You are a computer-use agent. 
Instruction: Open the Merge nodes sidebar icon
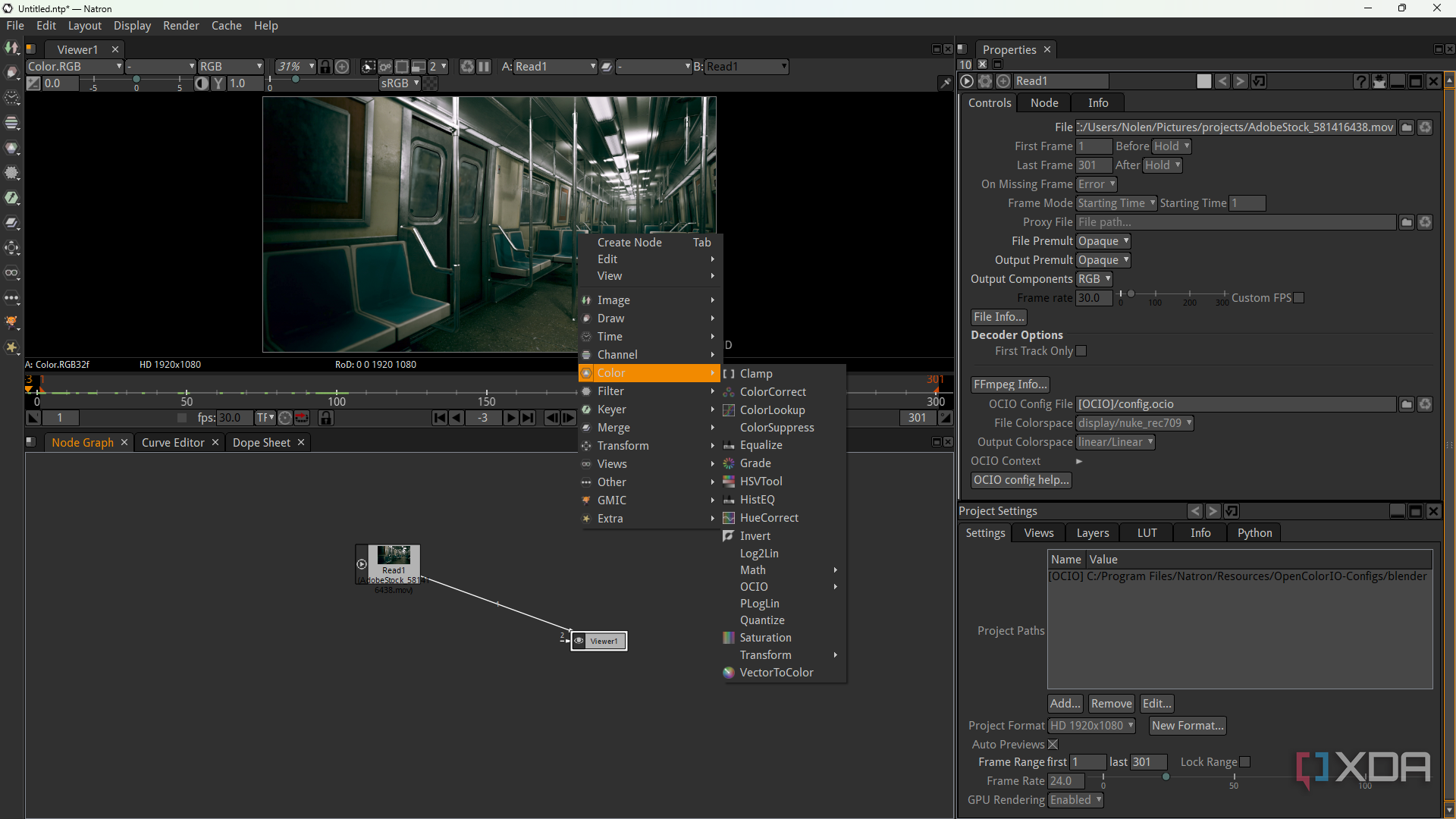tap(12, 223)
